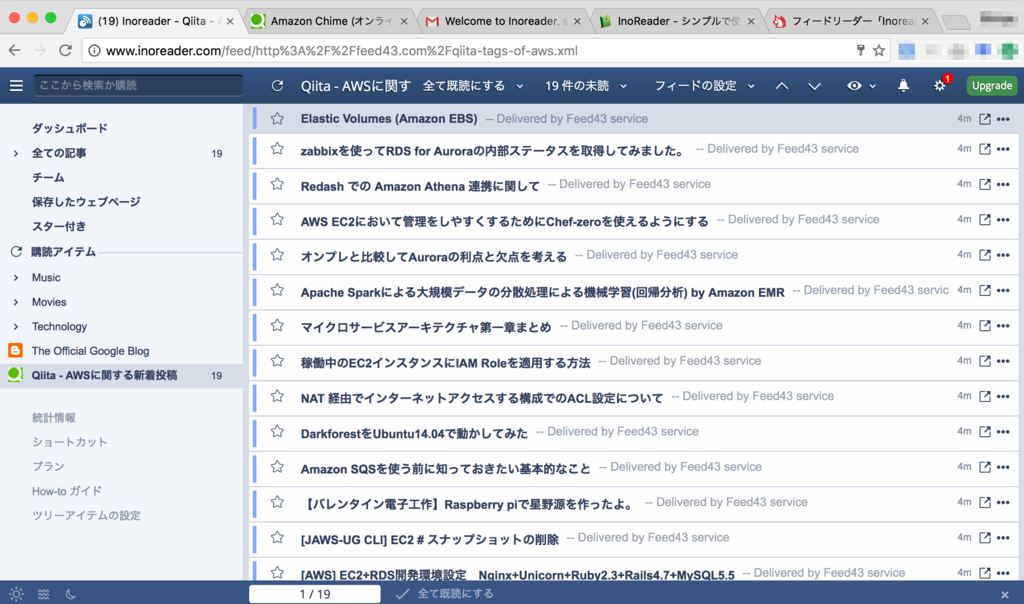
Task: Expand the Movies folder
Action: [16, 302]
